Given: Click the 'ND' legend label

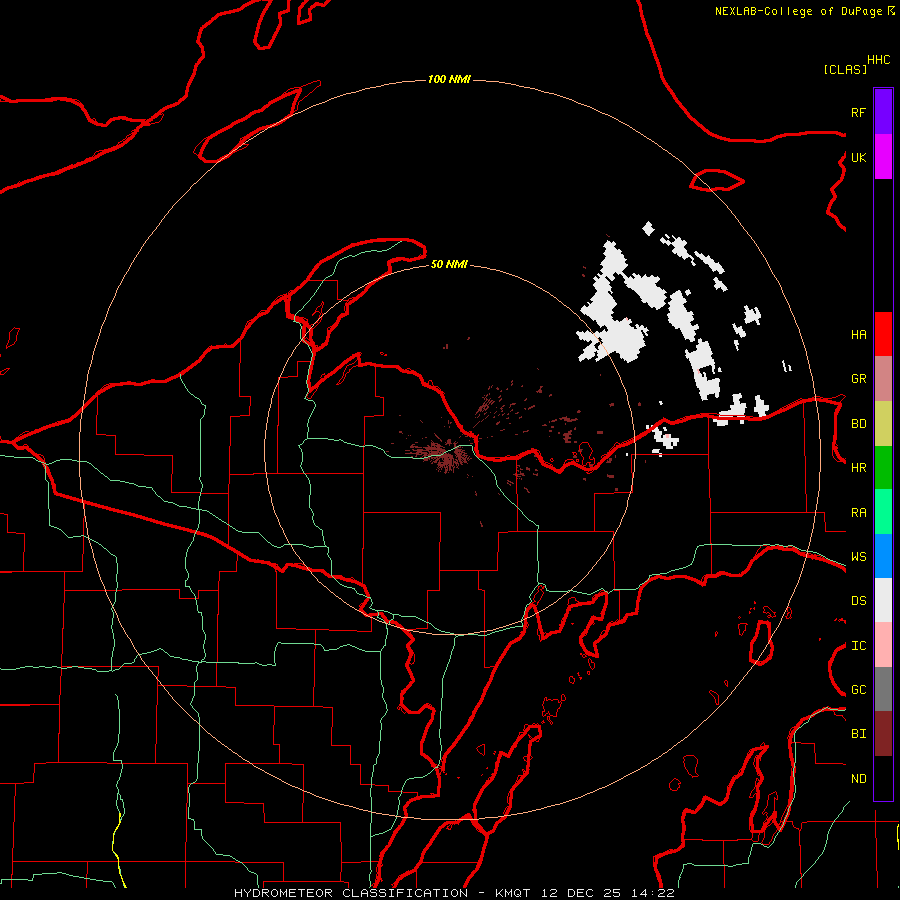Looking at the screenshot, I should (x=859, y=779).
